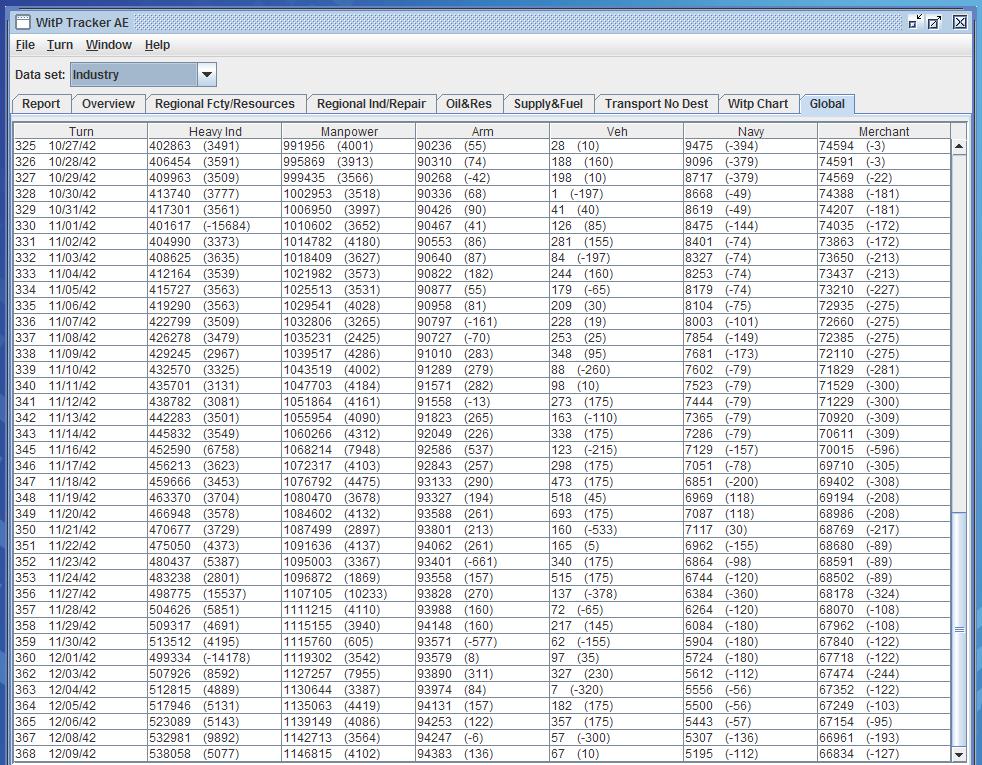Select Merchant cell 70015 (-596)
Viewport: 982px width, 765px height.
click(884, 449)
